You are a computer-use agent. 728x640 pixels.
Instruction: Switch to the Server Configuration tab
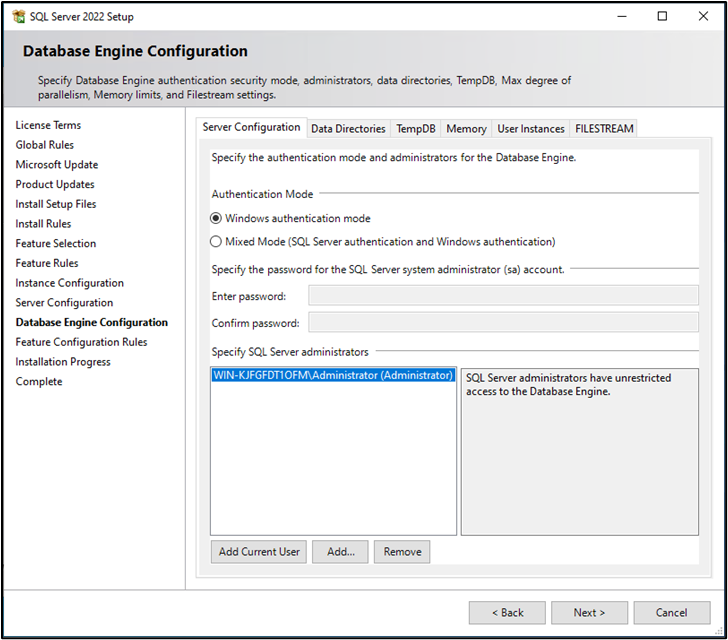click(251, 127)
